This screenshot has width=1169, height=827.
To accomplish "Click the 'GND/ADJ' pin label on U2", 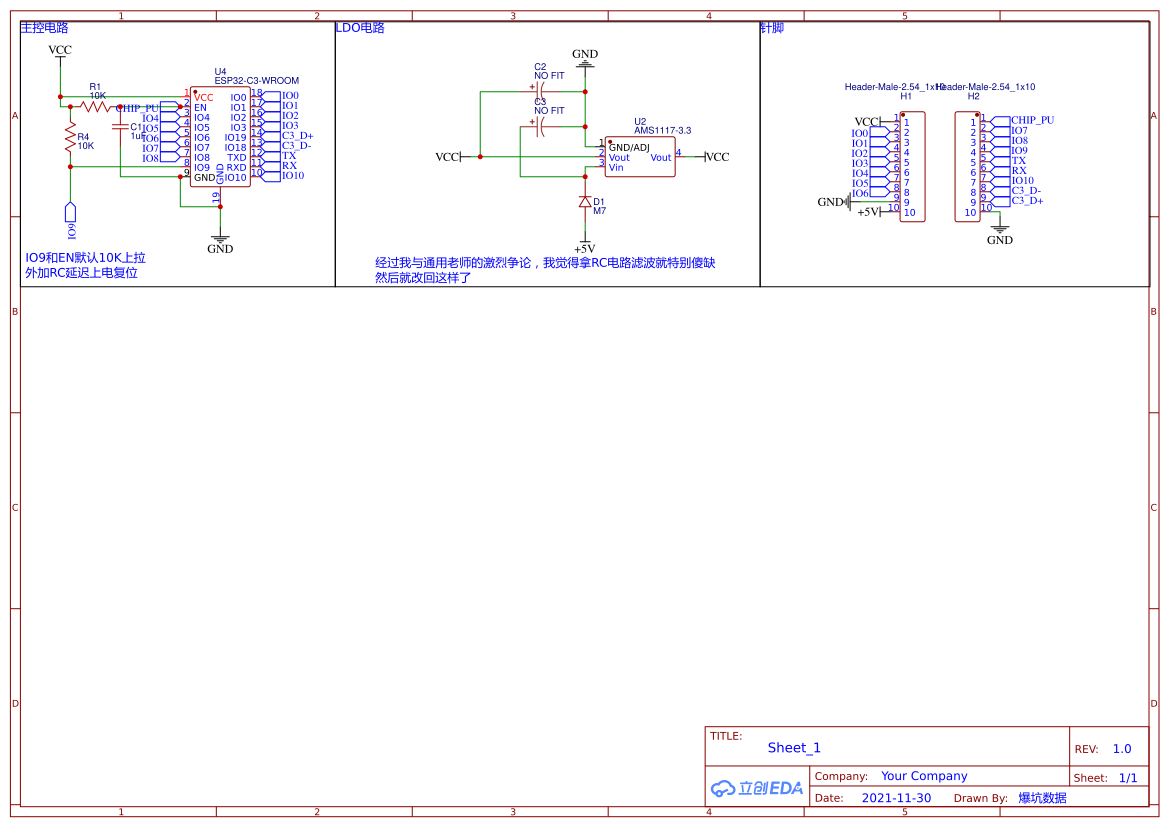I will pyautogui.click(x=629, y=148).
